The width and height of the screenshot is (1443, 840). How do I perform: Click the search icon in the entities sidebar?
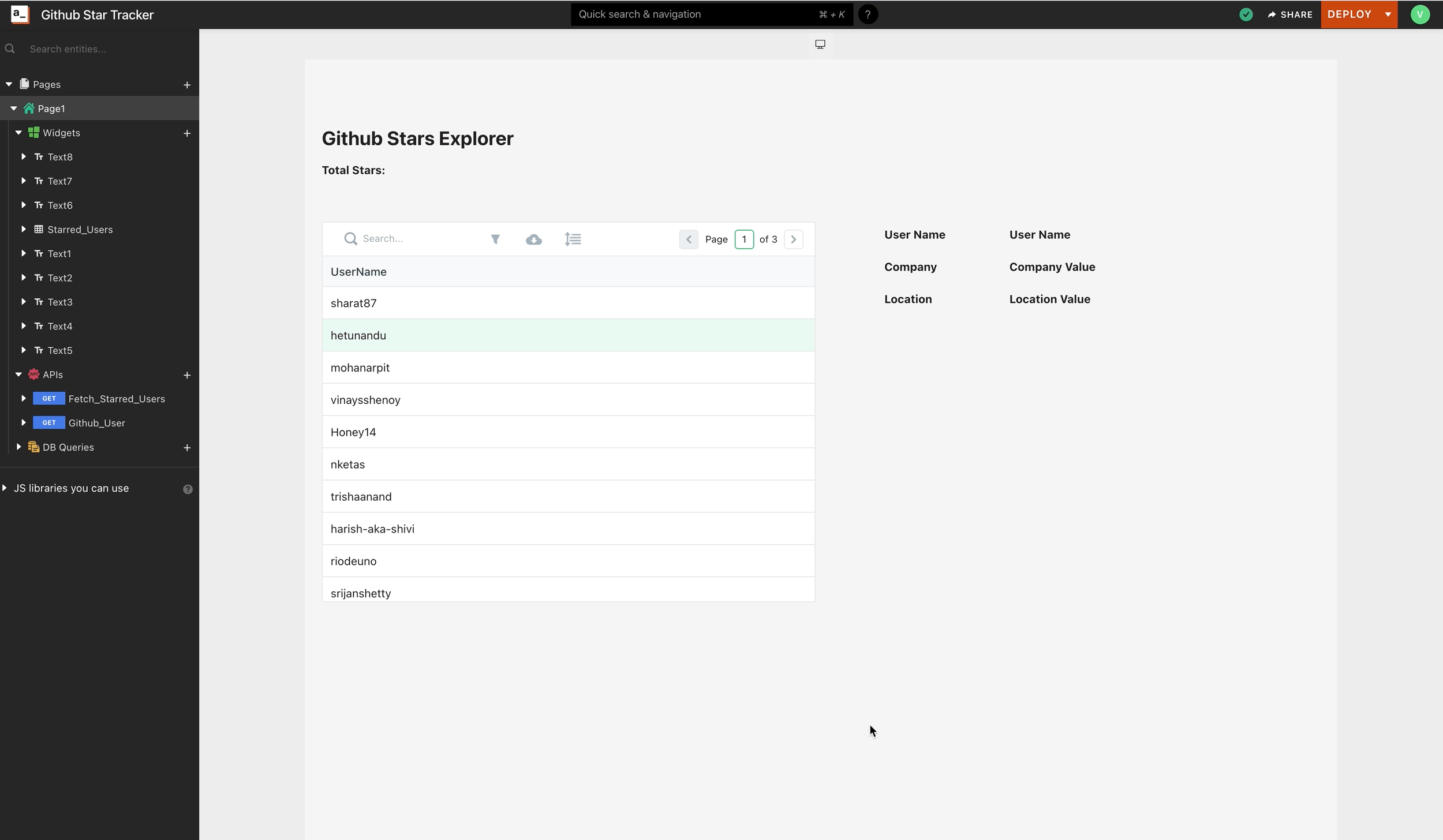[9, 48]
